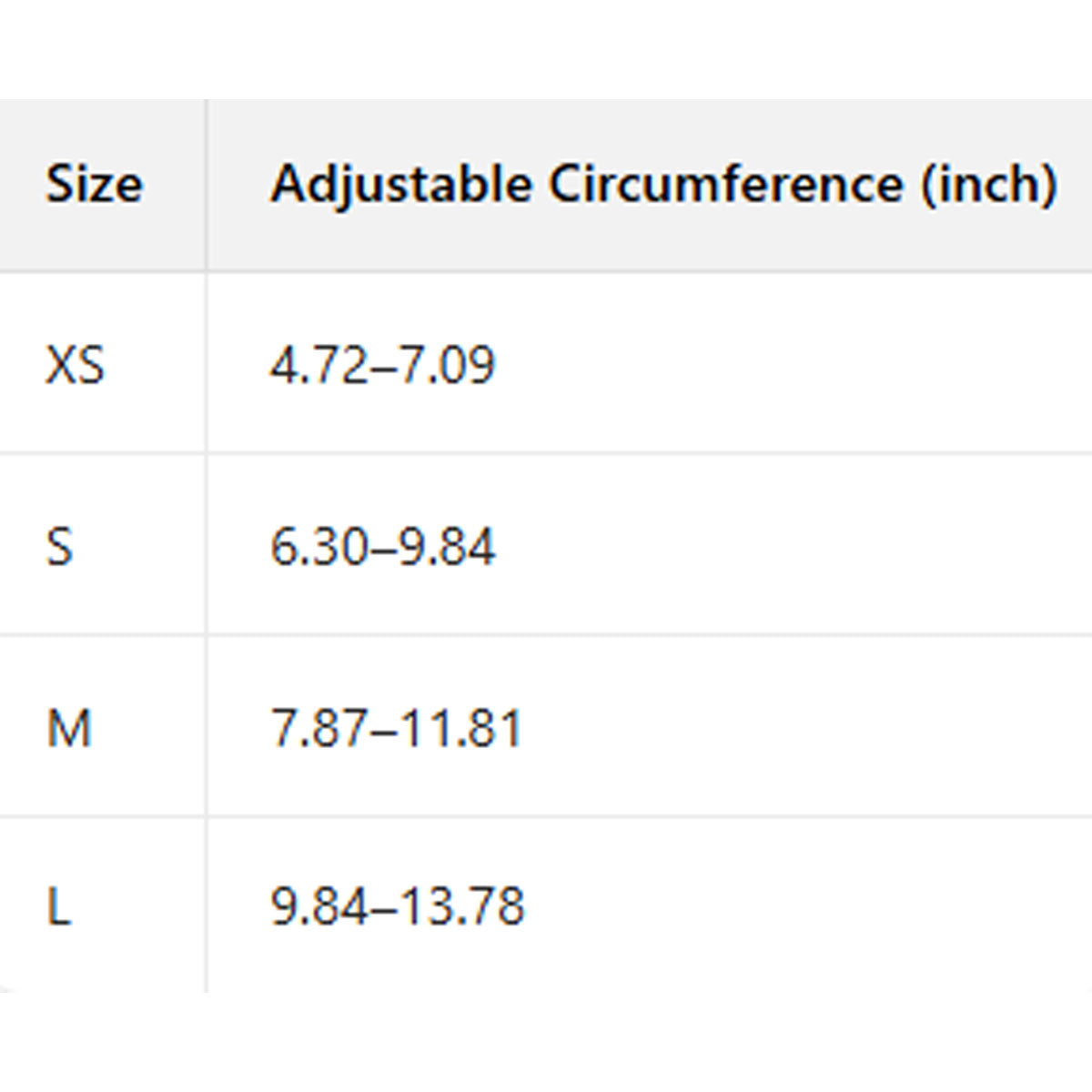Click the 9.84–13.78 range cell
This screenshot has height=1092, width=1092.
[398, 906]
